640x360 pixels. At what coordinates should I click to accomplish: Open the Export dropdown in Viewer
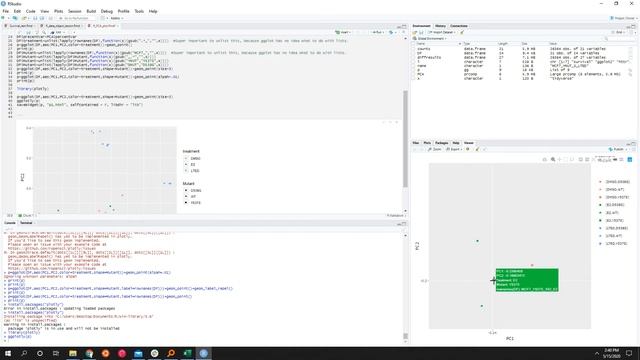pyautogui.click(x=453, y=149)
